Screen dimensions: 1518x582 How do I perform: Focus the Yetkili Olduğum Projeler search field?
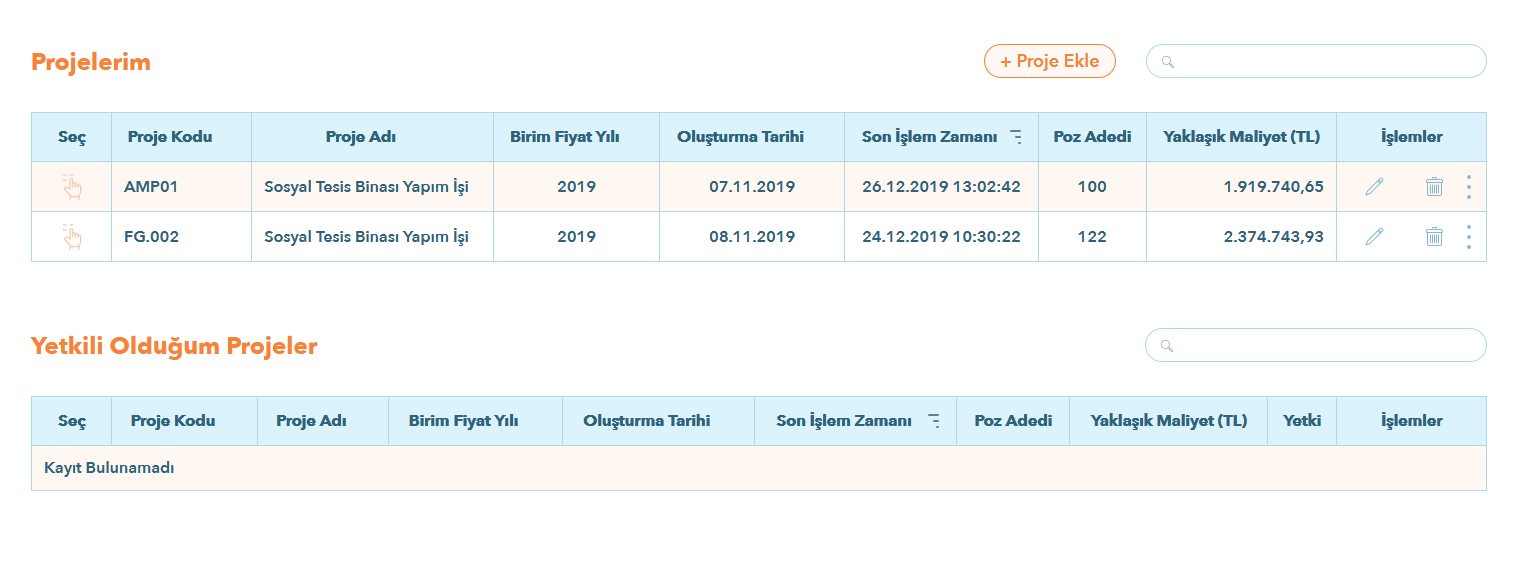click(1325, 346)
